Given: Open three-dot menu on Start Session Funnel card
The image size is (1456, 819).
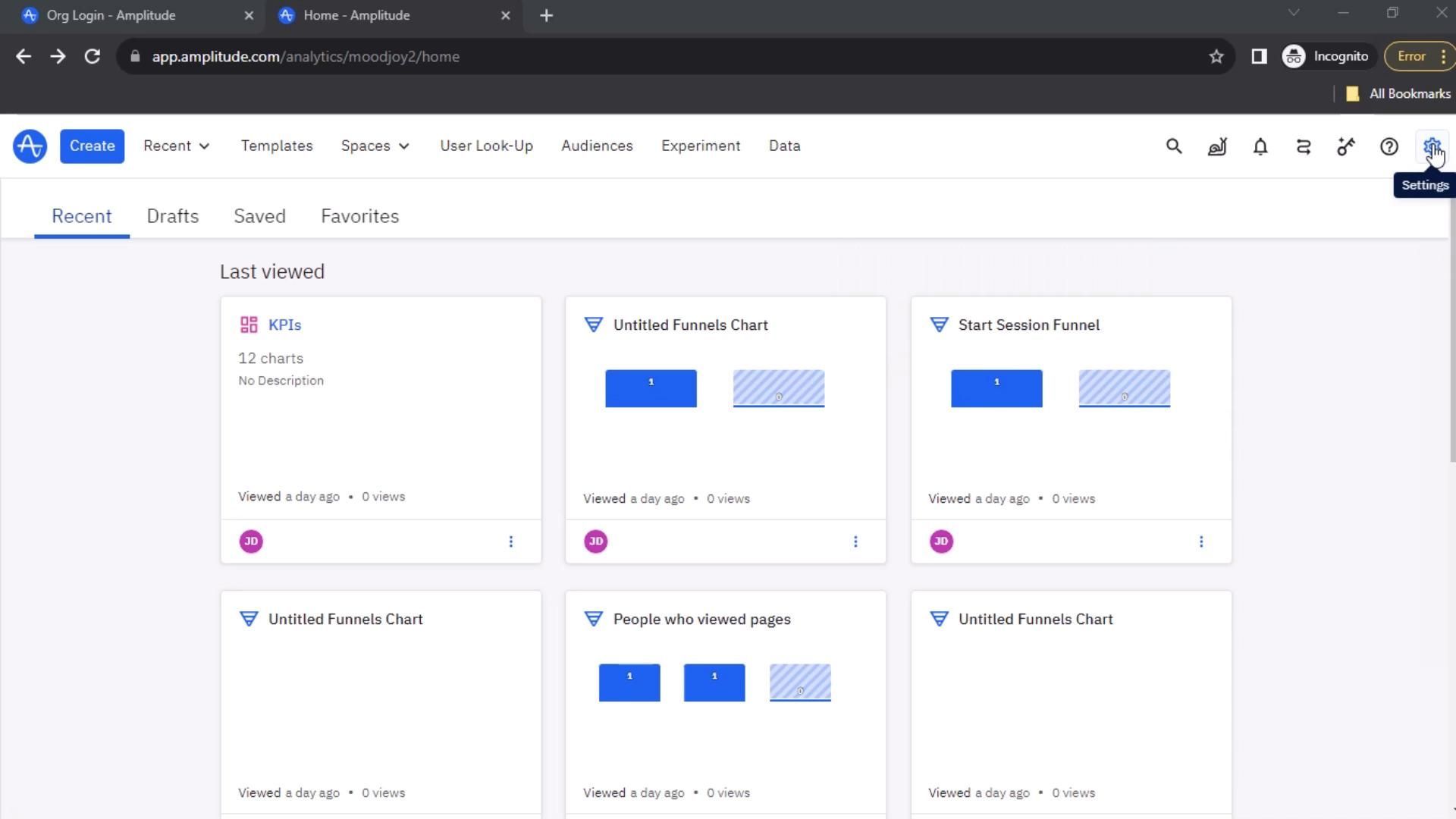Looking at the screenshot, I should tap(1200, 541).
